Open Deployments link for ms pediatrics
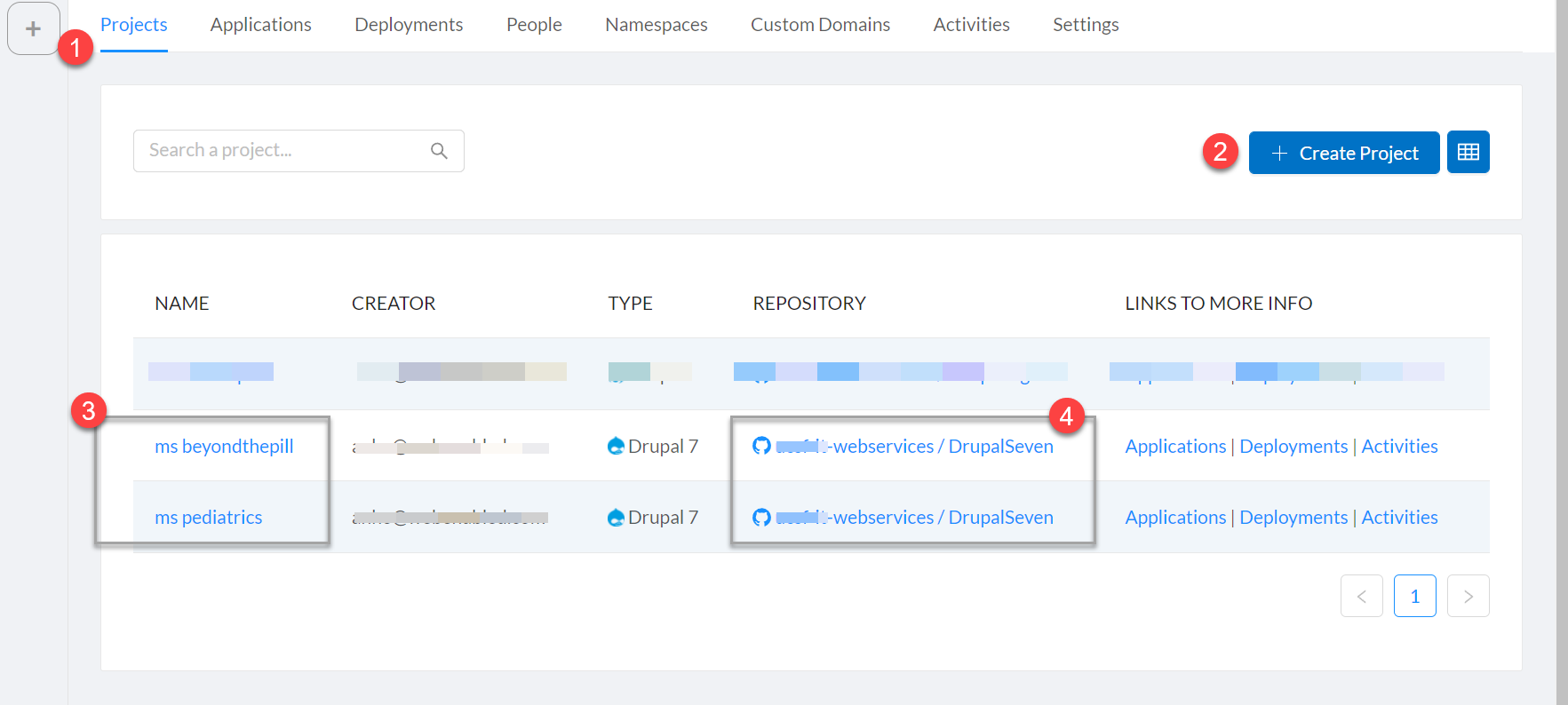The height and width of the screenshot is (705, 1568). click(1293, 517)
